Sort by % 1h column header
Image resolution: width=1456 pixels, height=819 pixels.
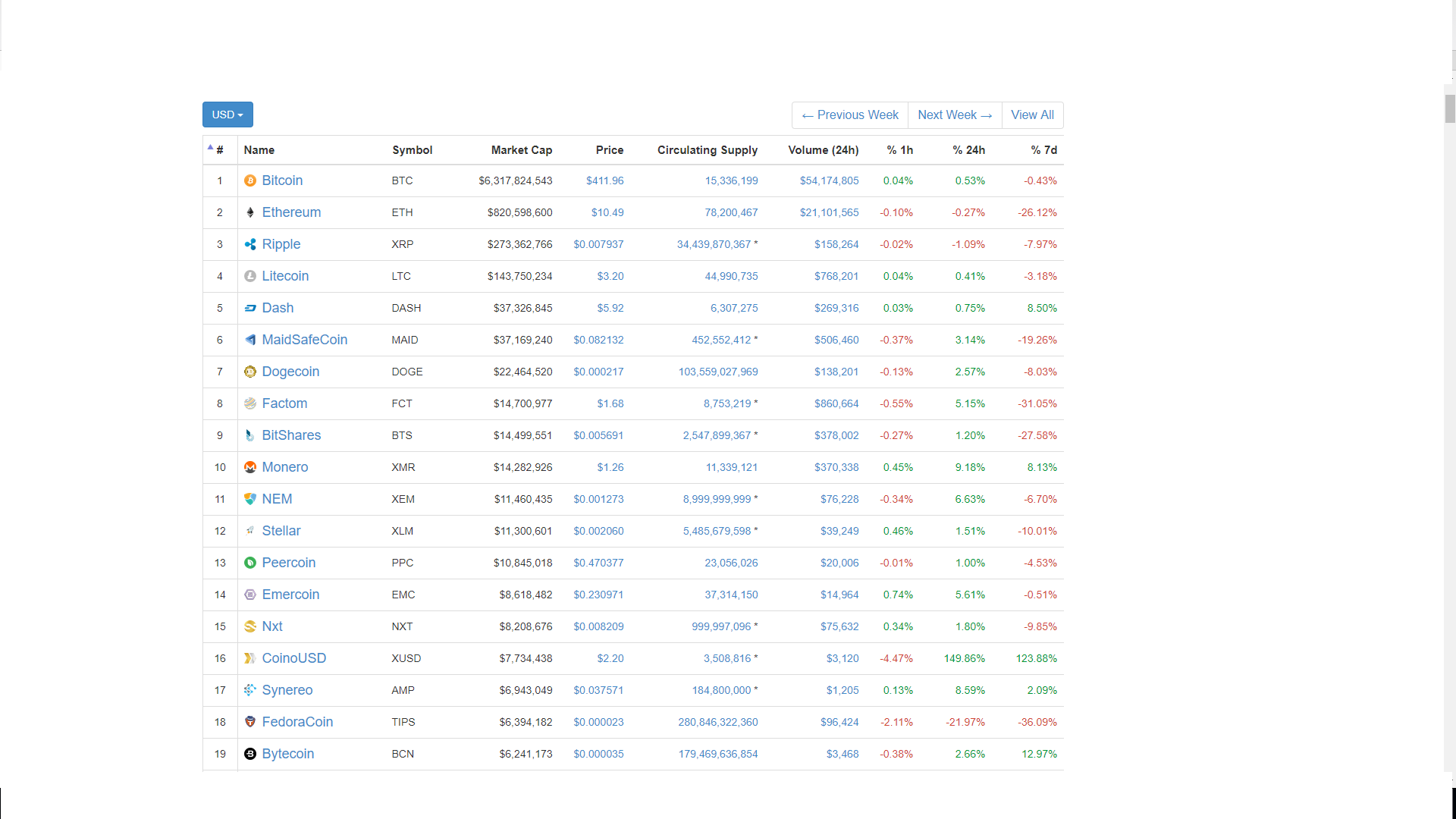(x=900, y=150)
